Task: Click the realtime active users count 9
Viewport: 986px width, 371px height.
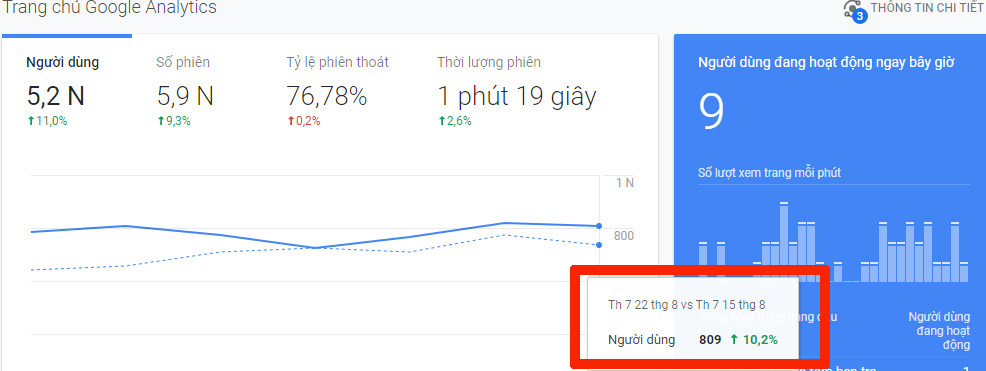Action: (712, 111)
